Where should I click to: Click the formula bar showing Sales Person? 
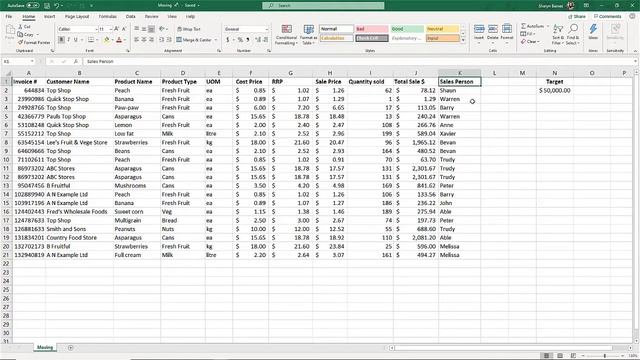pos(359,61)
